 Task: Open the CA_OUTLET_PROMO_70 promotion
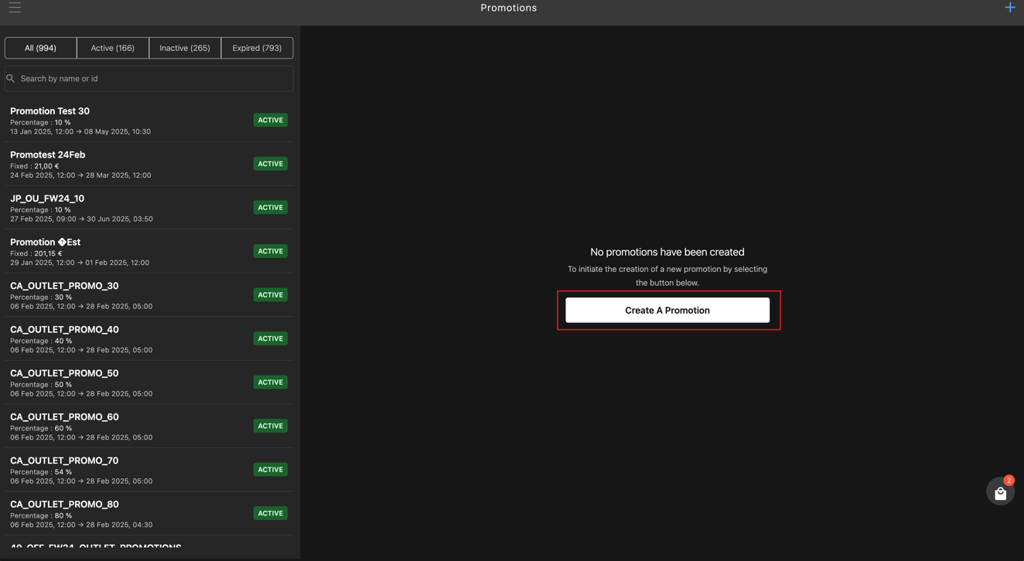(149, 470)
